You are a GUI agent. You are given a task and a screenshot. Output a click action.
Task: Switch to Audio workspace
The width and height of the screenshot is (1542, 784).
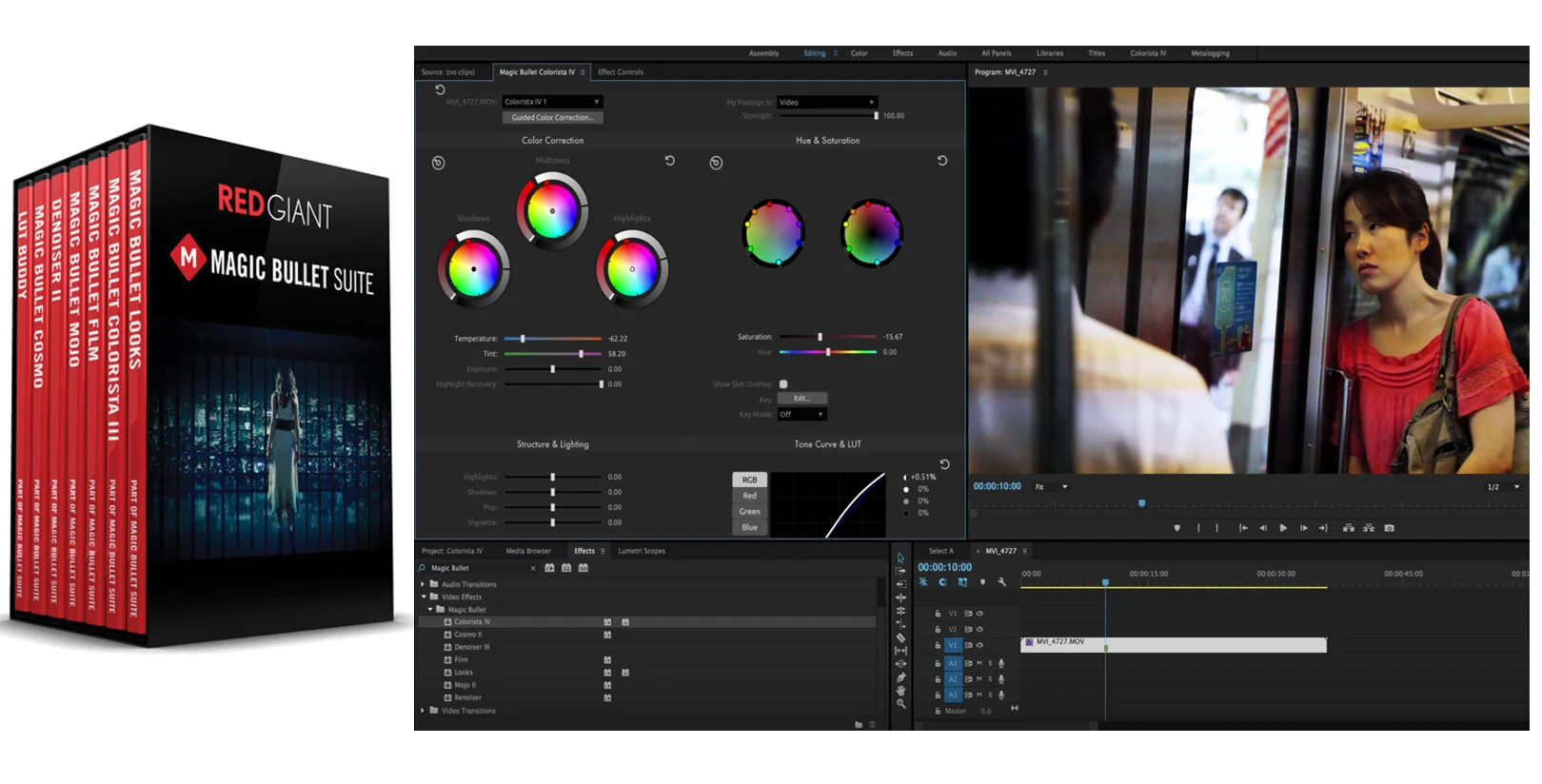click(x=947, y=53)
